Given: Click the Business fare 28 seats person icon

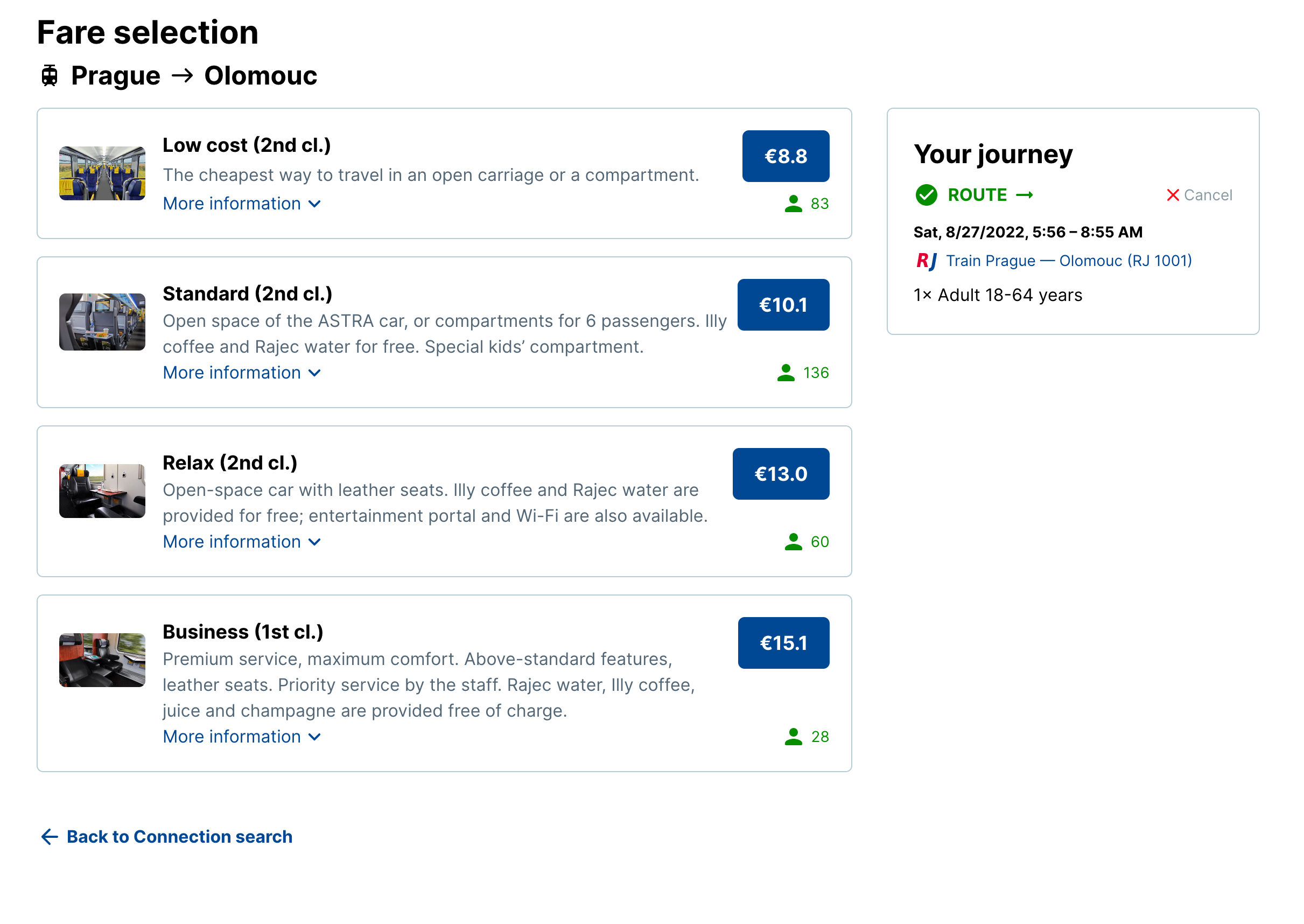Looking at the screenshot, I should pos(793,737).
